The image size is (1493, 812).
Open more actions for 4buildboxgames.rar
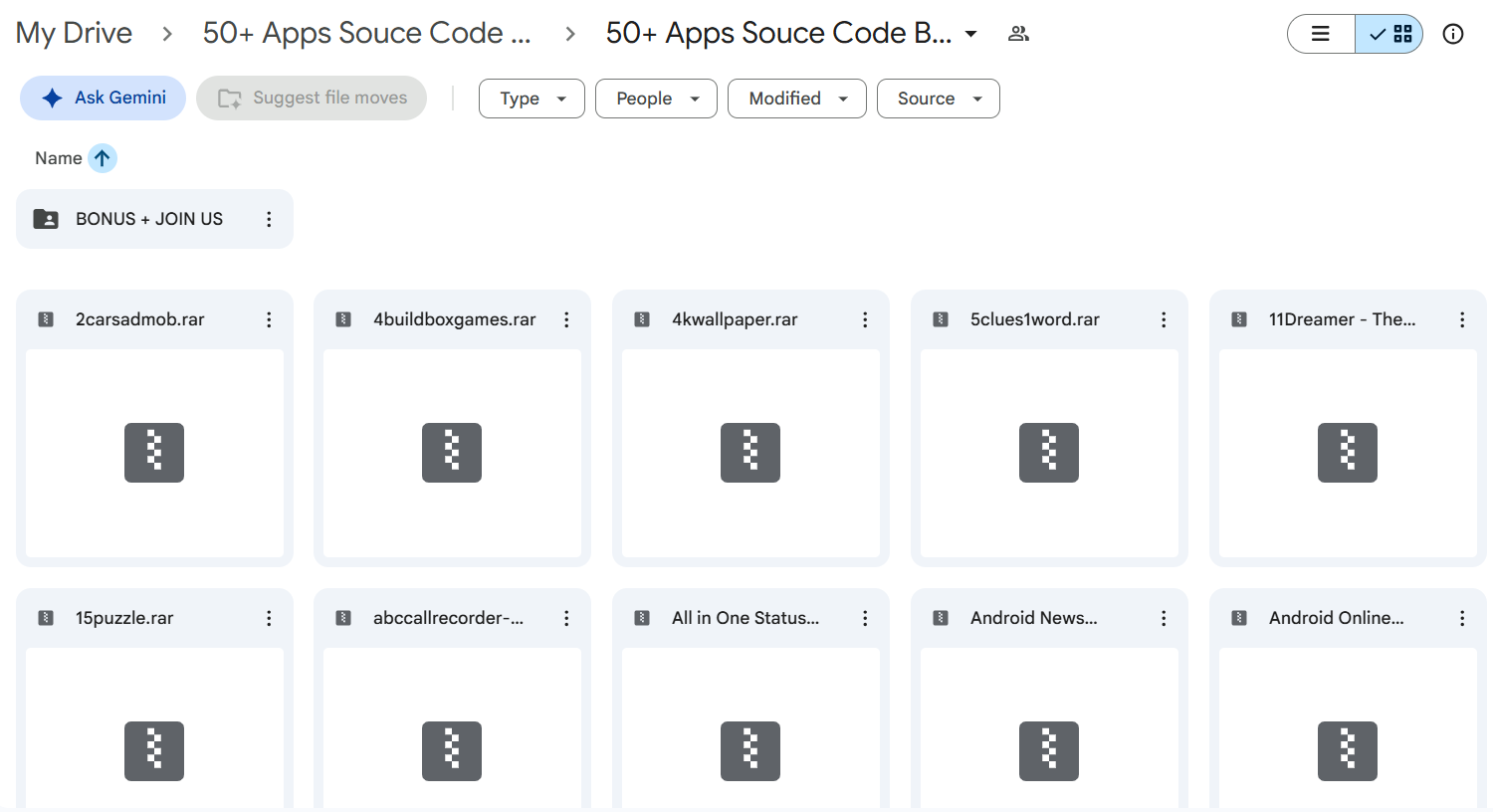pyautogui.click(x=566, y=319)
